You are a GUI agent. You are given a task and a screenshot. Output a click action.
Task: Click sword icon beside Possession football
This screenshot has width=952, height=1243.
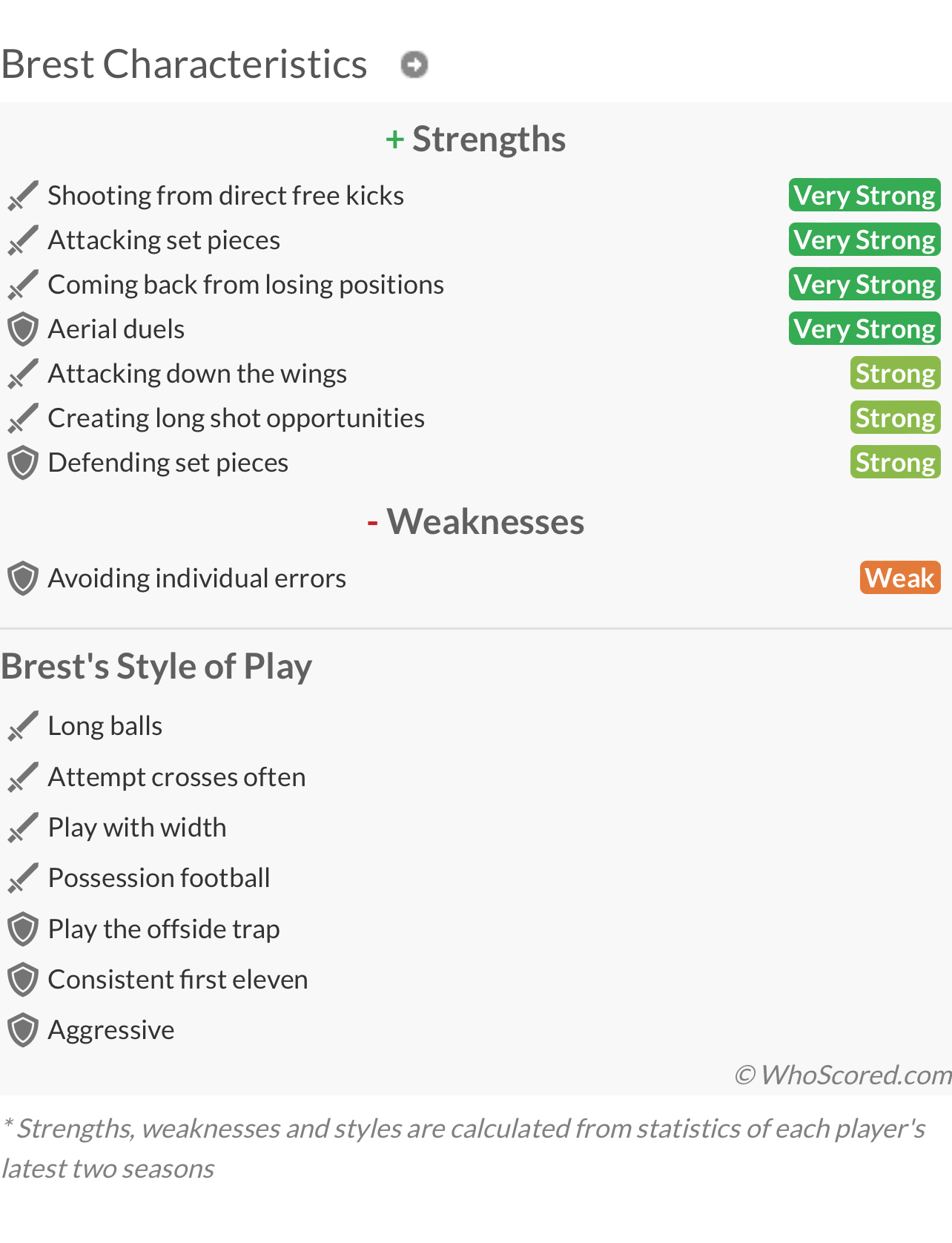click(23, 878)
